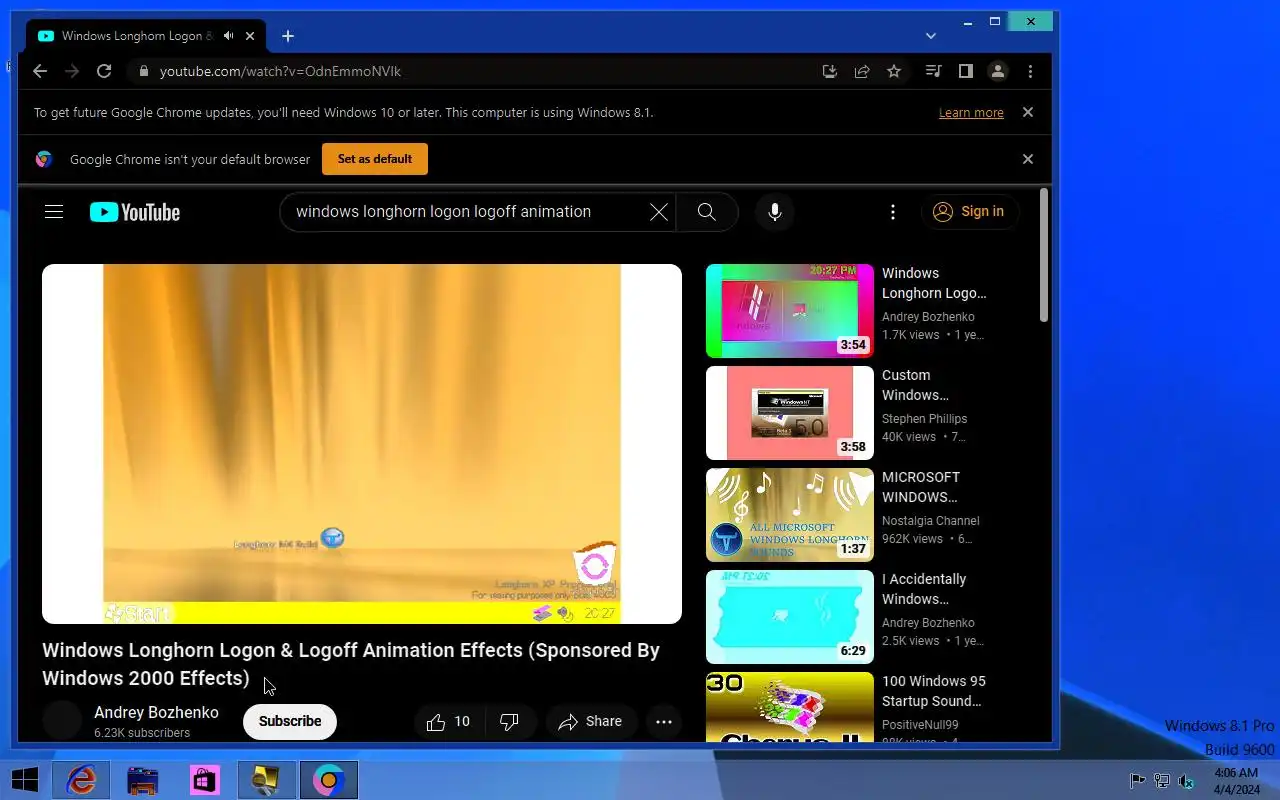Image resolution: width=1280 pixels, height=800 pixels.
Task: Open the Learn more link
Action: 971,113
